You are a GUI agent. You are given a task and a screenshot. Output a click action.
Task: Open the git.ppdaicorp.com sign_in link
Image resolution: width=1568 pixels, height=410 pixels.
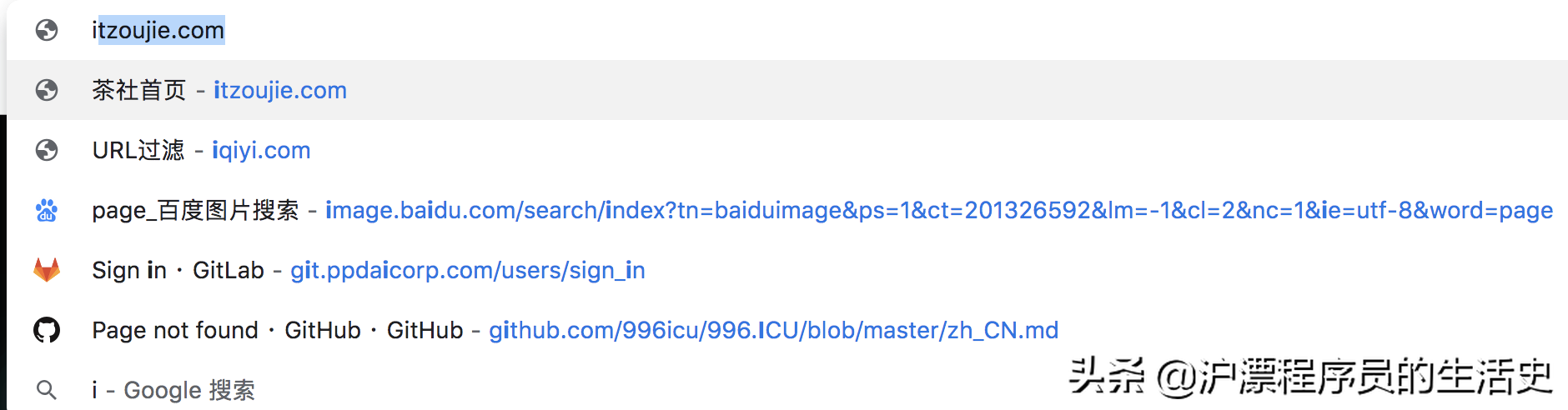[x=467, y=270]
